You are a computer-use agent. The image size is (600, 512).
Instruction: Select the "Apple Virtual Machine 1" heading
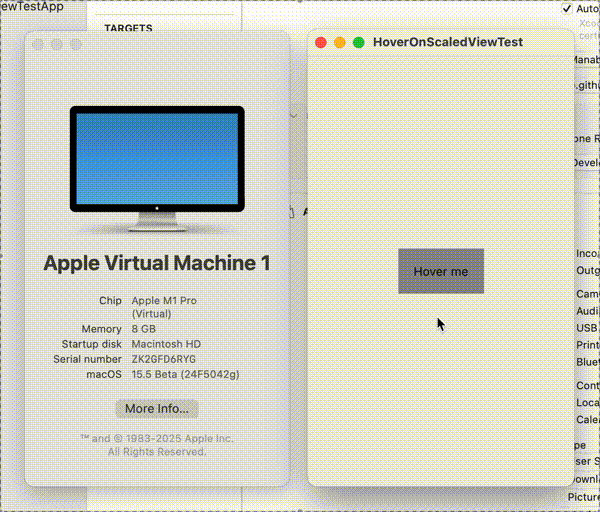(157, 263)
